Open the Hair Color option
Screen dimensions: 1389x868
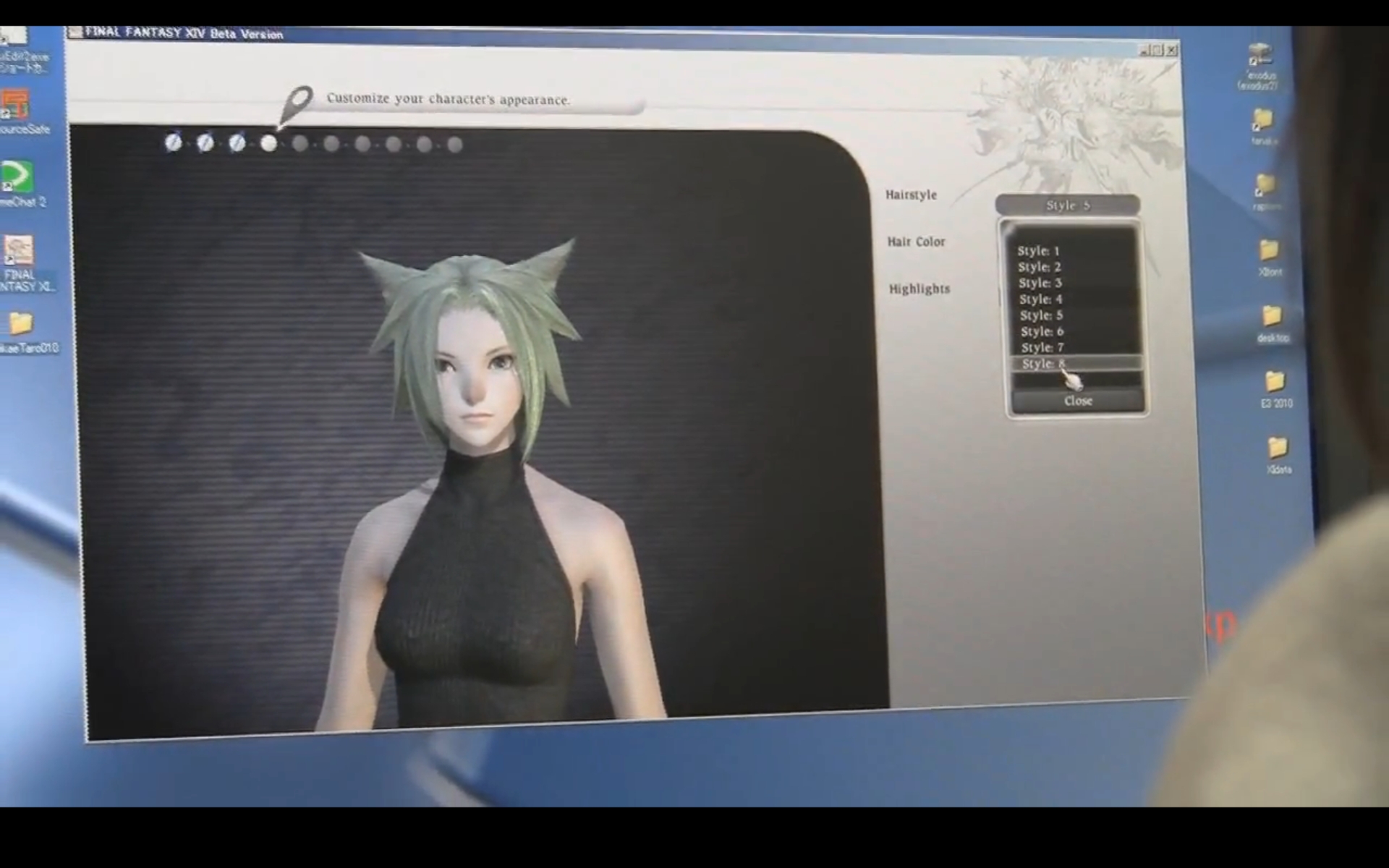click(x=916, y=242)
